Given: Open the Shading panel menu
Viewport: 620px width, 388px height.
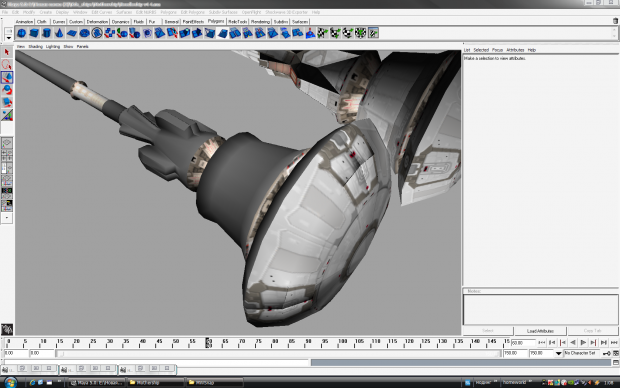Looking at the screenshot, I should [35, 47].
